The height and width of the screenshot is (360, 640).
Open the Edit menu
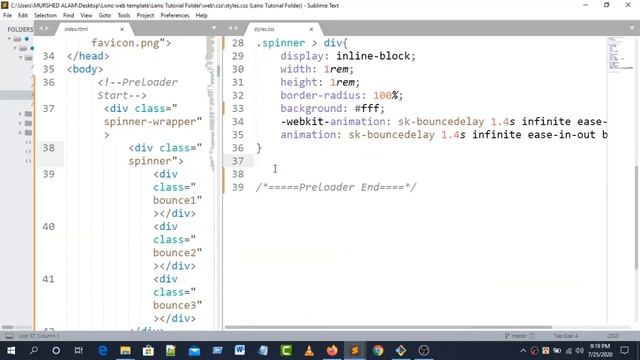(x=23, y=16)
